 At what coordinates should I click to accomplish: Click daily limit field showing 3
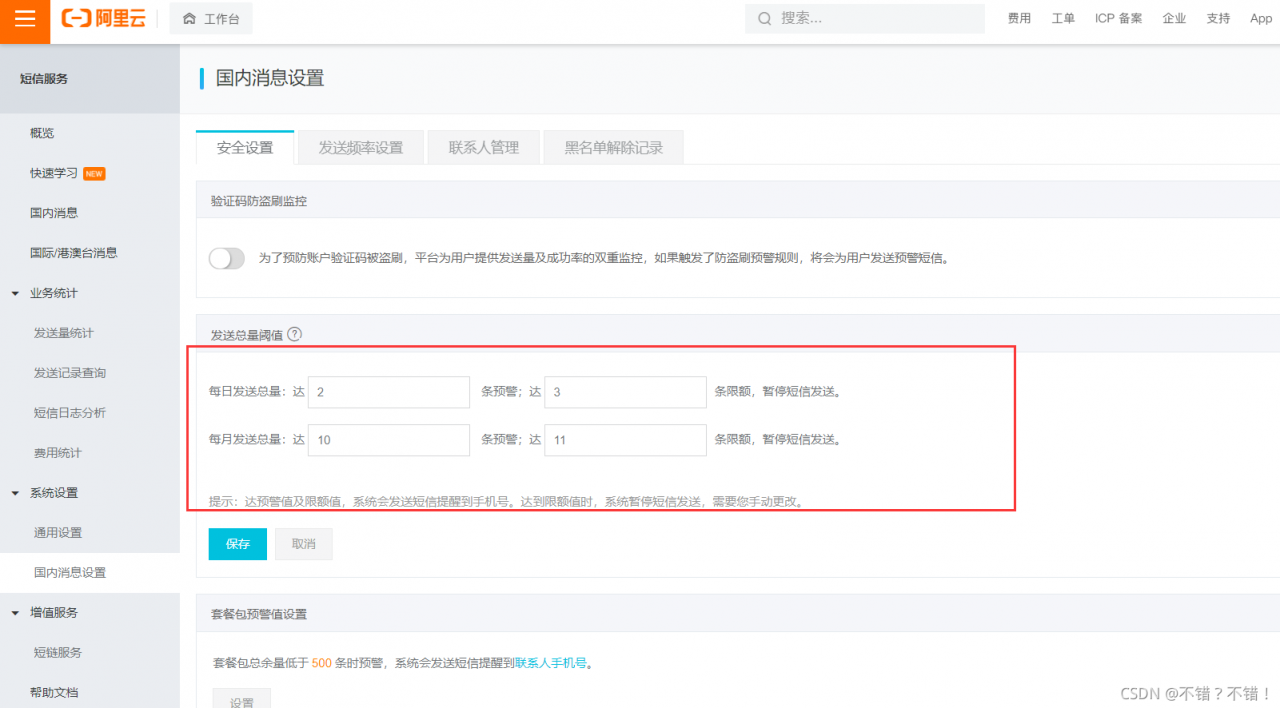pyautogui.click(x=625, y=392)
